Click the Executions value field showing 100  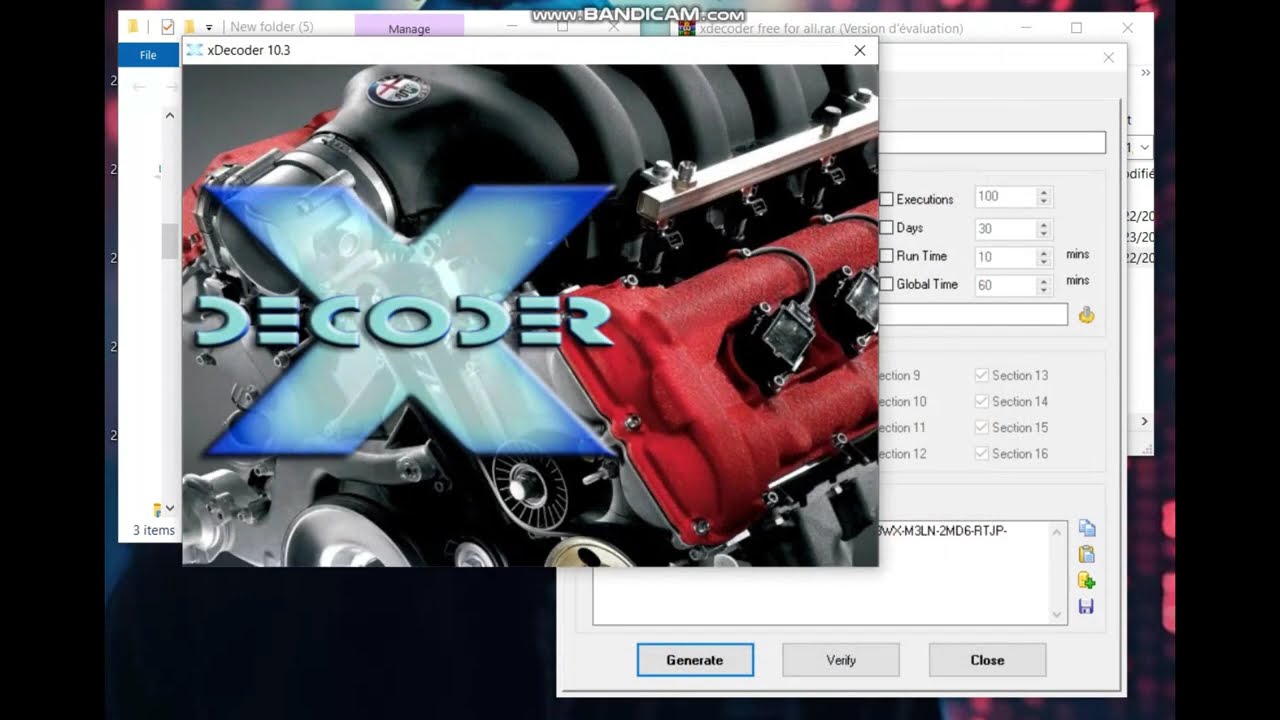point(1006,197)
